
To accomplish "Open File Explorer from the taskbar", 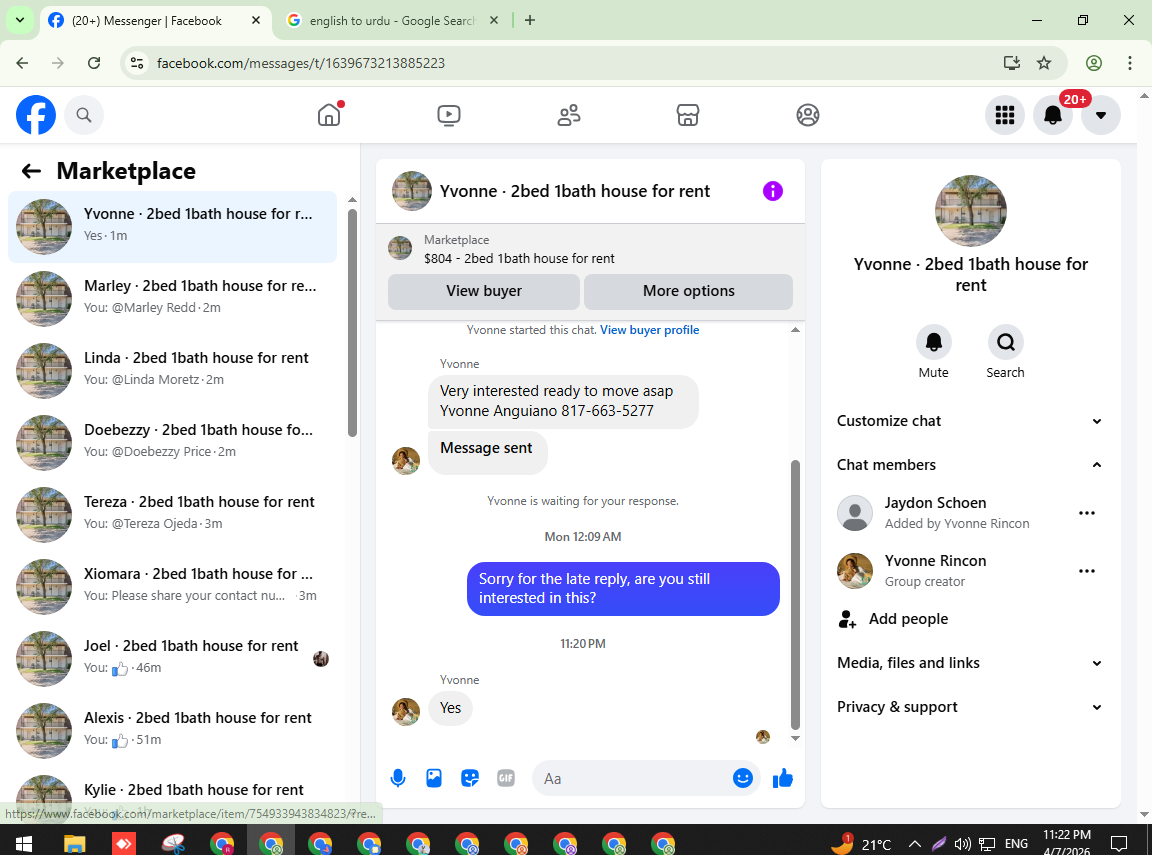I will pyautogui.click(x=74, y=843).
